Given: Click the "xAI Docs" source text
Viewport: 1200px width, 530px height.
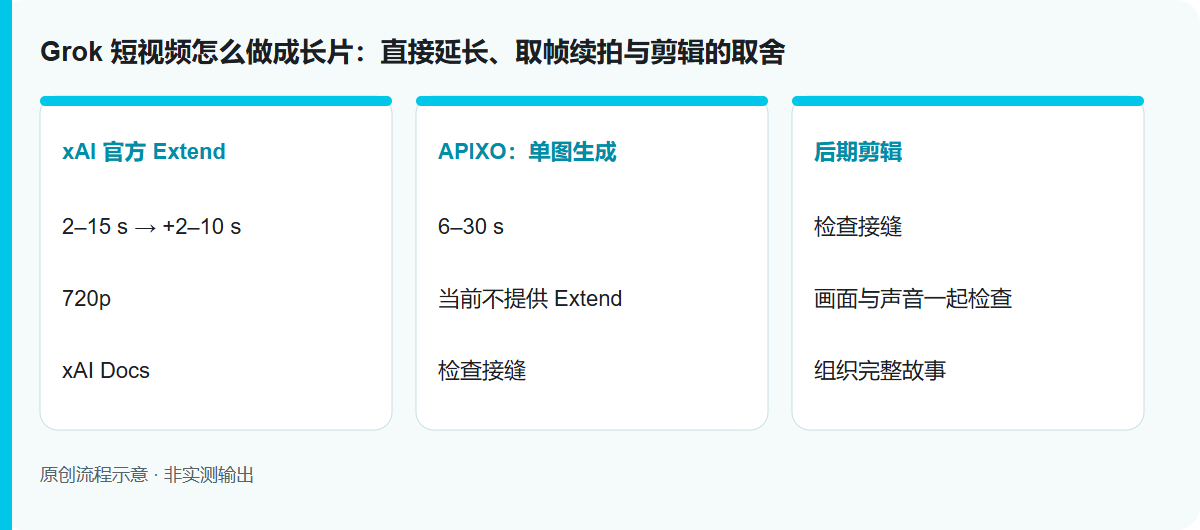Looking at the screenshot, I should (x=106, y=371).
